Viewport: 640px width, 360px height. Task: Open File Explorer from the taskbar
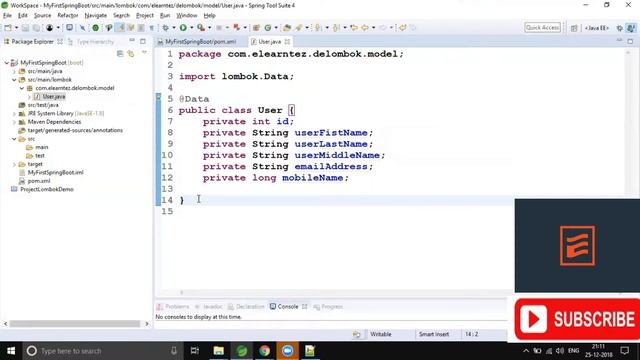[x=219, y=351]
